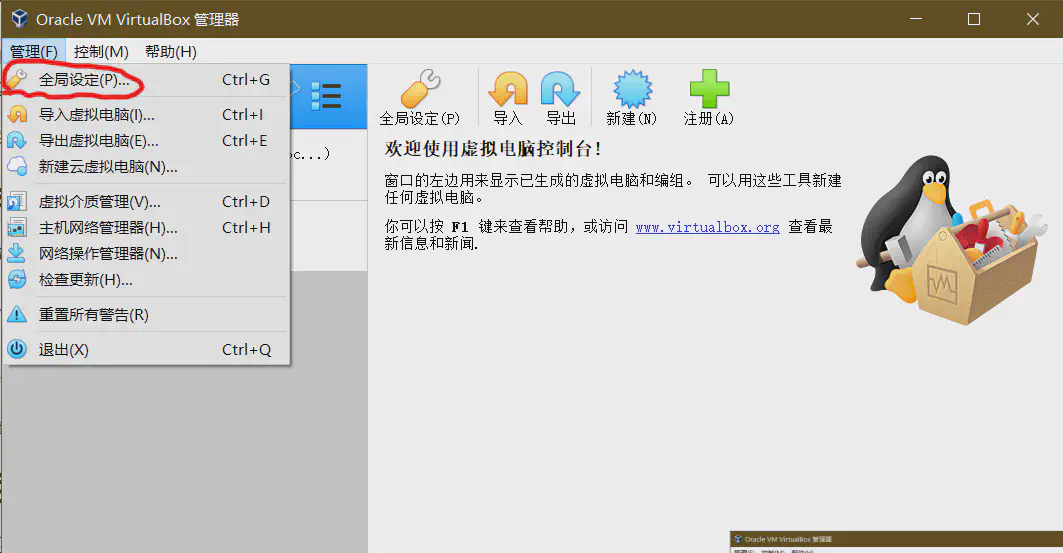This screenshot has width=1063, height=553.
Task: Open 网络操作管理器(N)... from the menu
Action: point(146,253)
